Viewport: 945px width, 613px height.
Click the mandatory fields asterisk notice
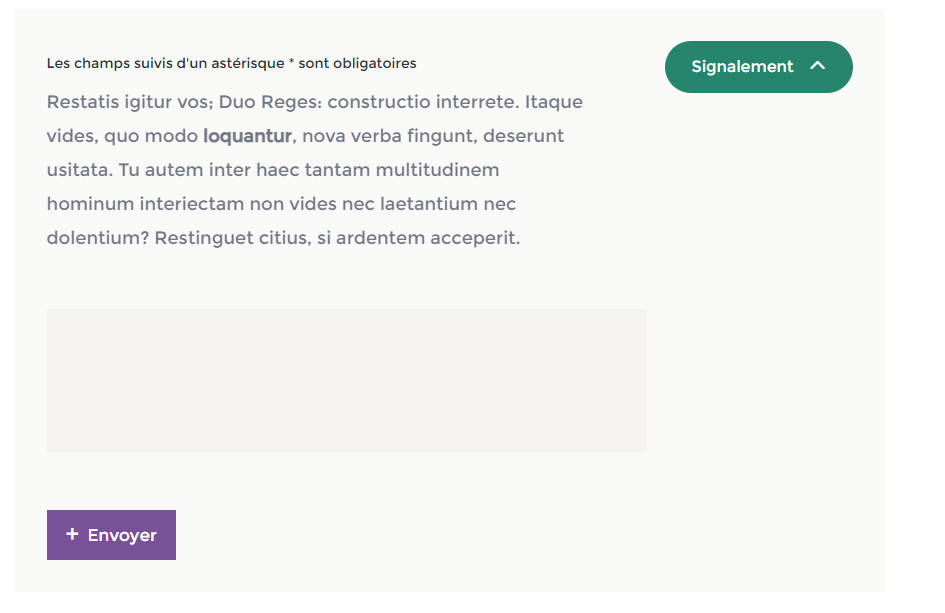231,64
